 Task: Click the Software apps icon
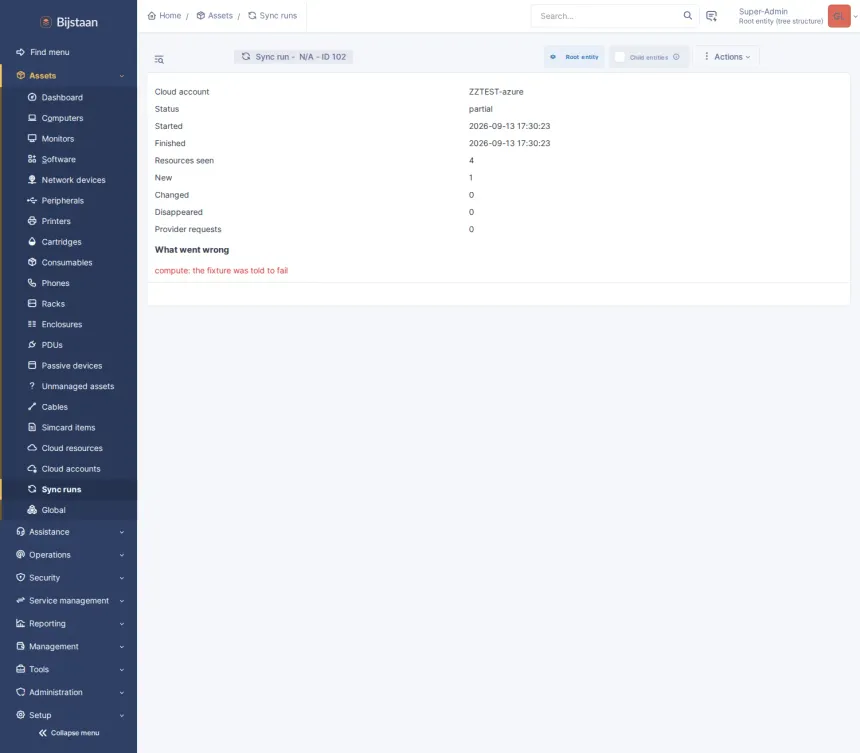coord(32,159)
